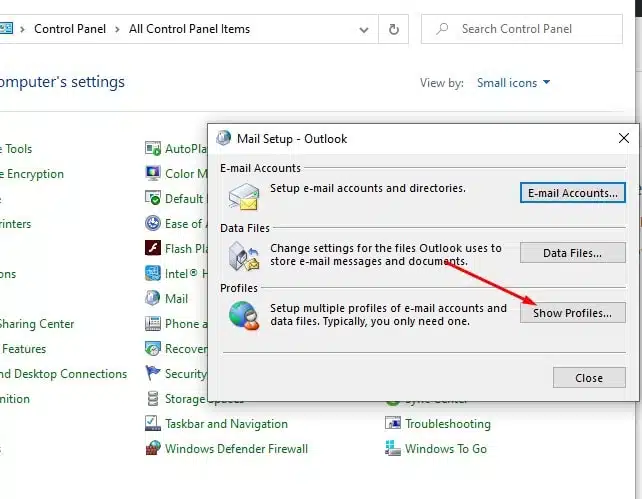Click the Windows Defender Firewall icon
Screen dimensions: 642x499
coord(153,448)
